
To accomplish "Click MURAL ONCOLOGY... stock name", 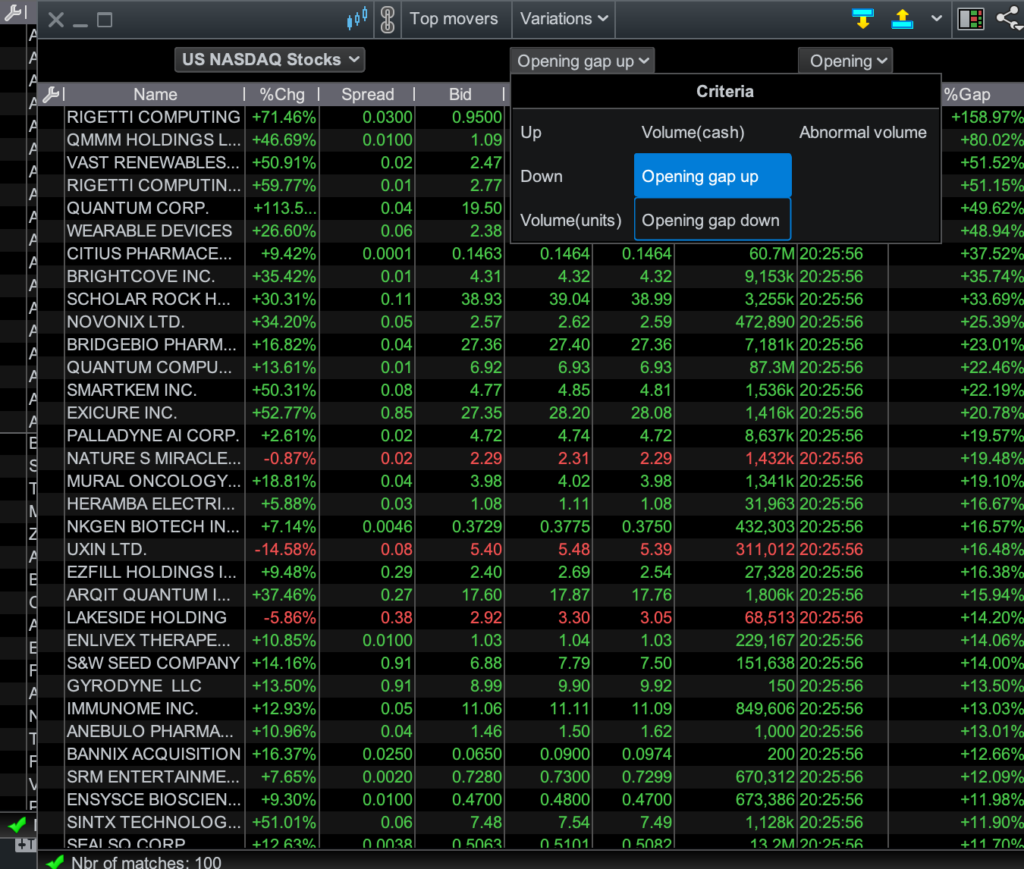I will 153,482.
